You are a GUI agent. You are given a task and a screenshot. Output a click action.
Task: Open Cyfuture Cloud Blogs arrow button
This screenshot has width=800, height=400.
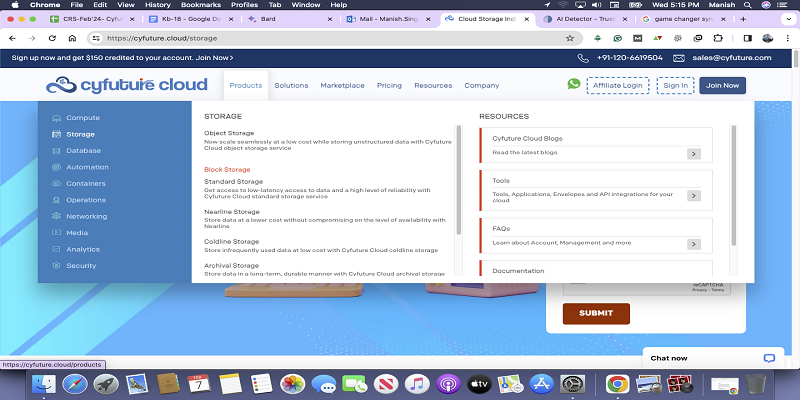tap(693, 154)
